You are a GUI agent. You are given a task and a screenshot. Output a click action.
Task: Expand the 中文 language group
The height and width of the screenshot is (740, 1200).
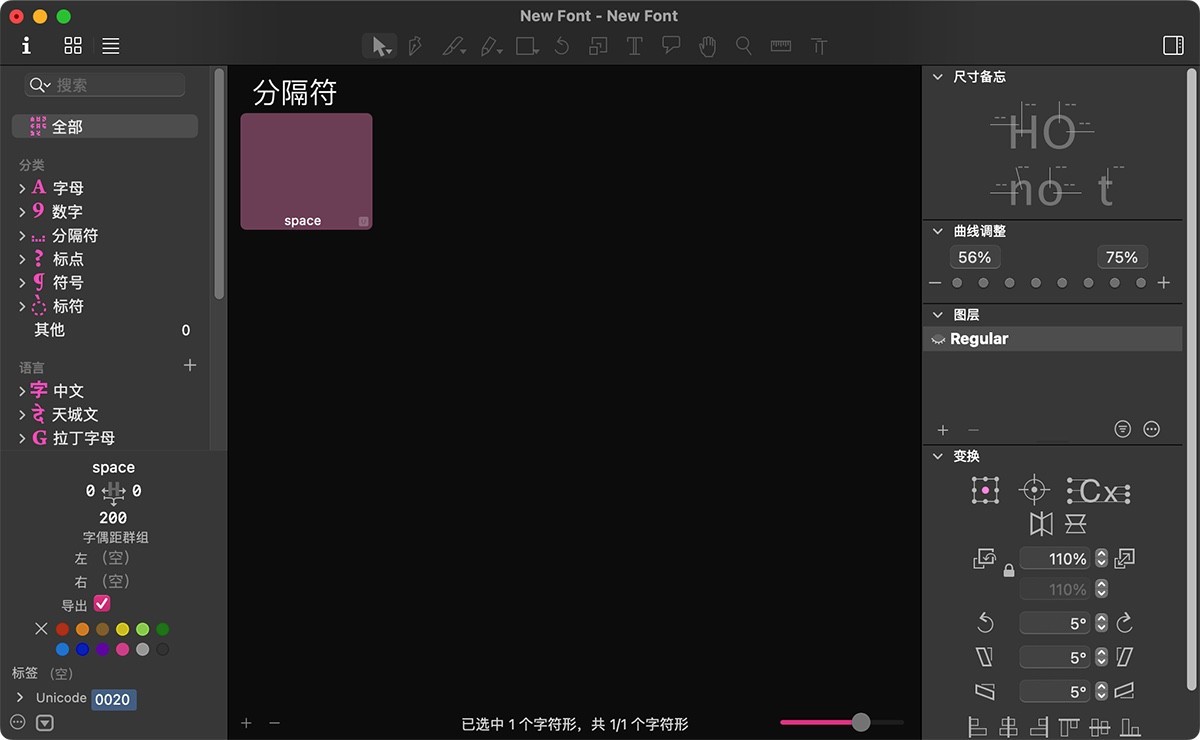[x=21, y=390]
